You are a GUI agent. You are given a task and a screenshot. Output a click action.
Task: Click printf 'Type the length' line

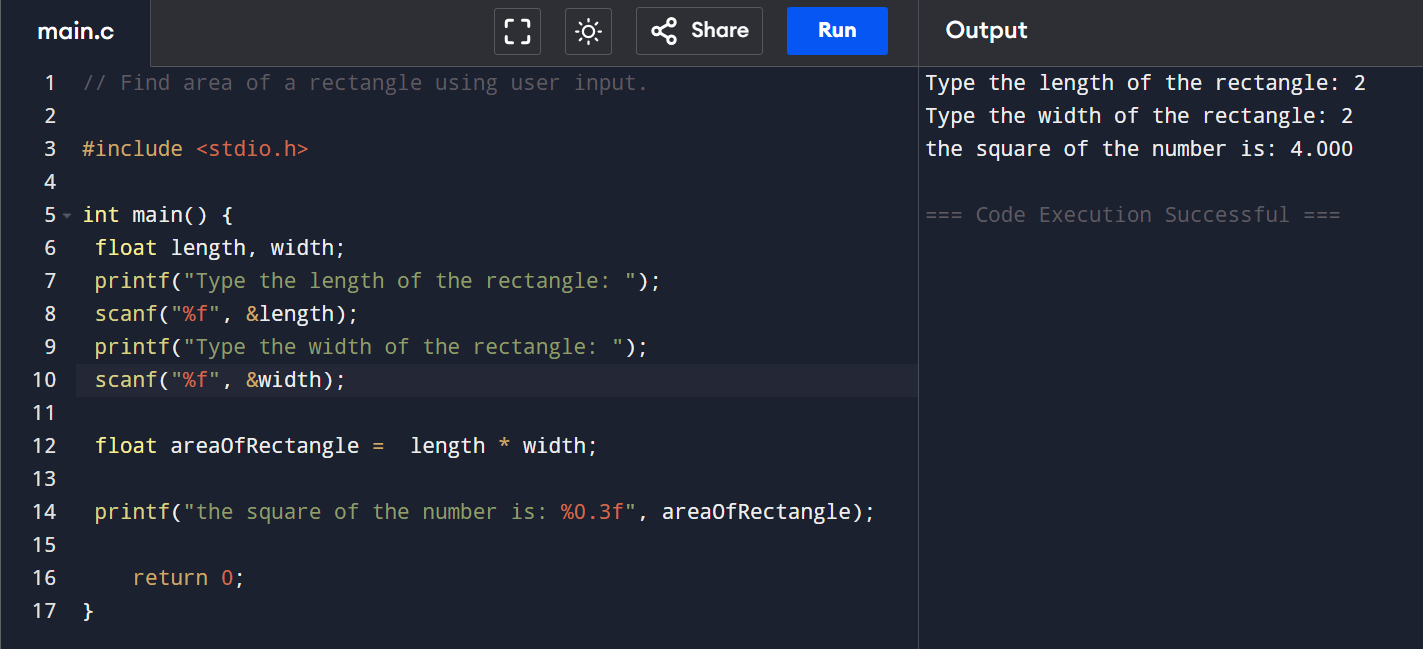pos(378,281)
